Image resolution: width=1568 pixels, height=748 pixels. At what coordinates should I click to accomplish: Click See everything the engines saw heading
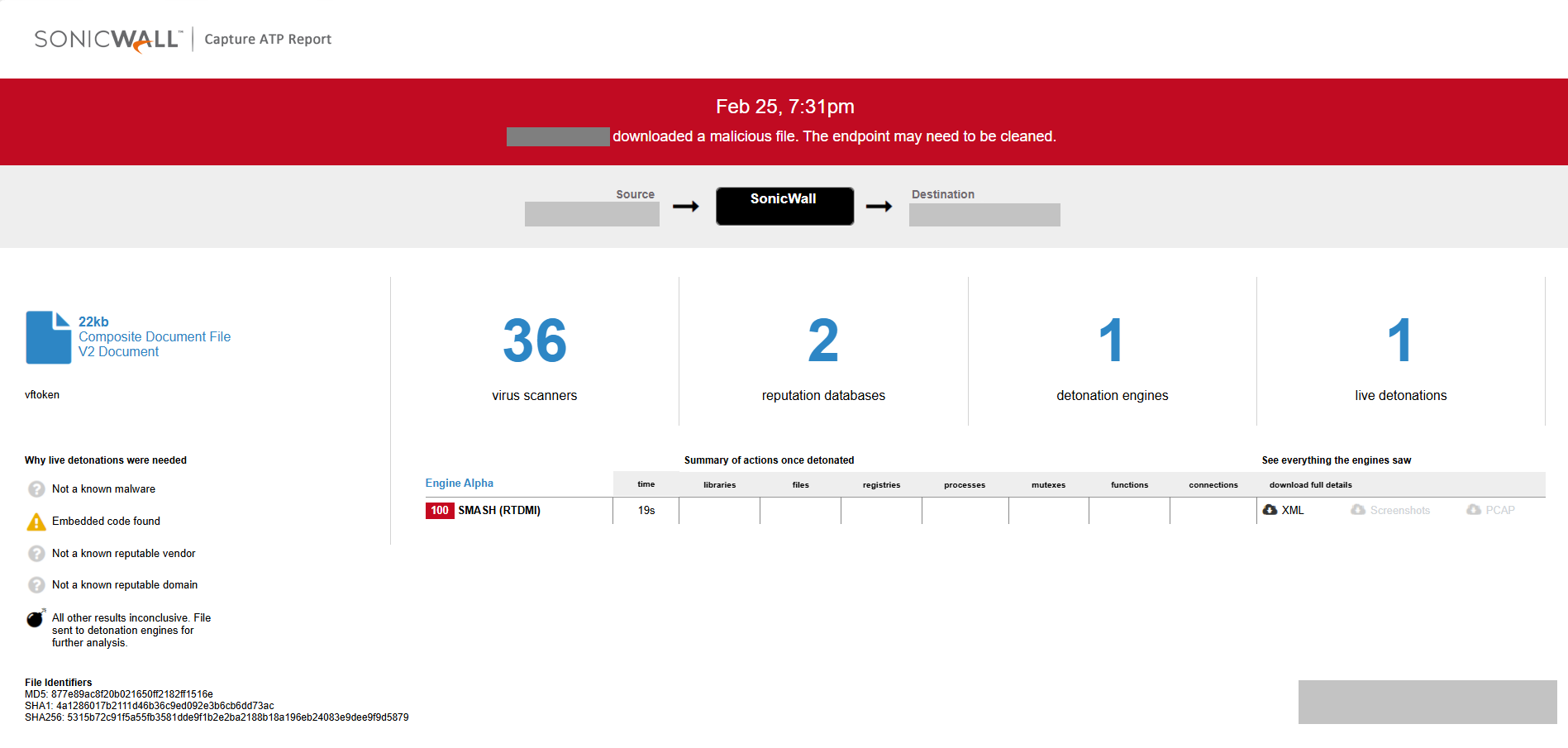[x=1337, y=460]
